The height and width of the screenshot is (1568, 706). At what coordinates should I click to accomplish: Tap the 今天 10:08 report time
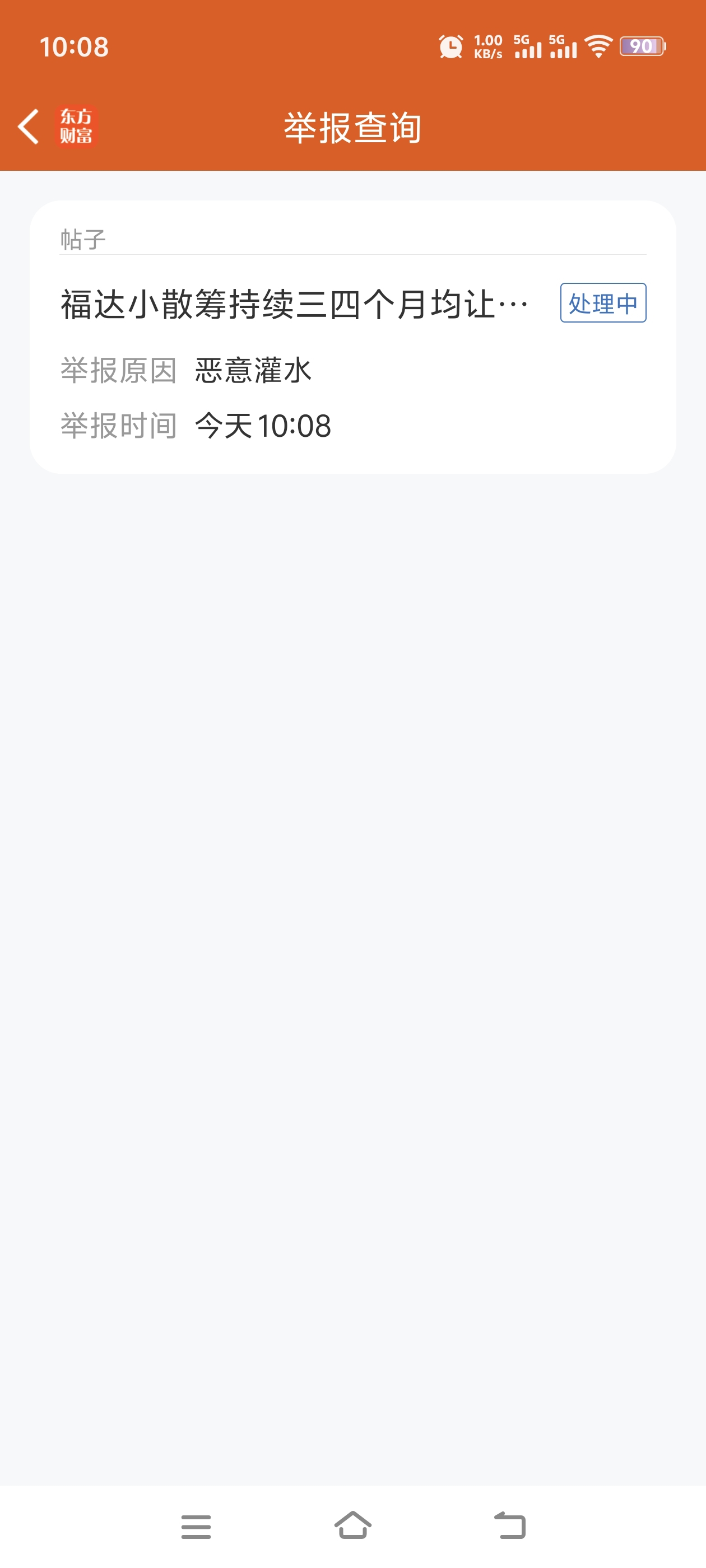(263, 426)
